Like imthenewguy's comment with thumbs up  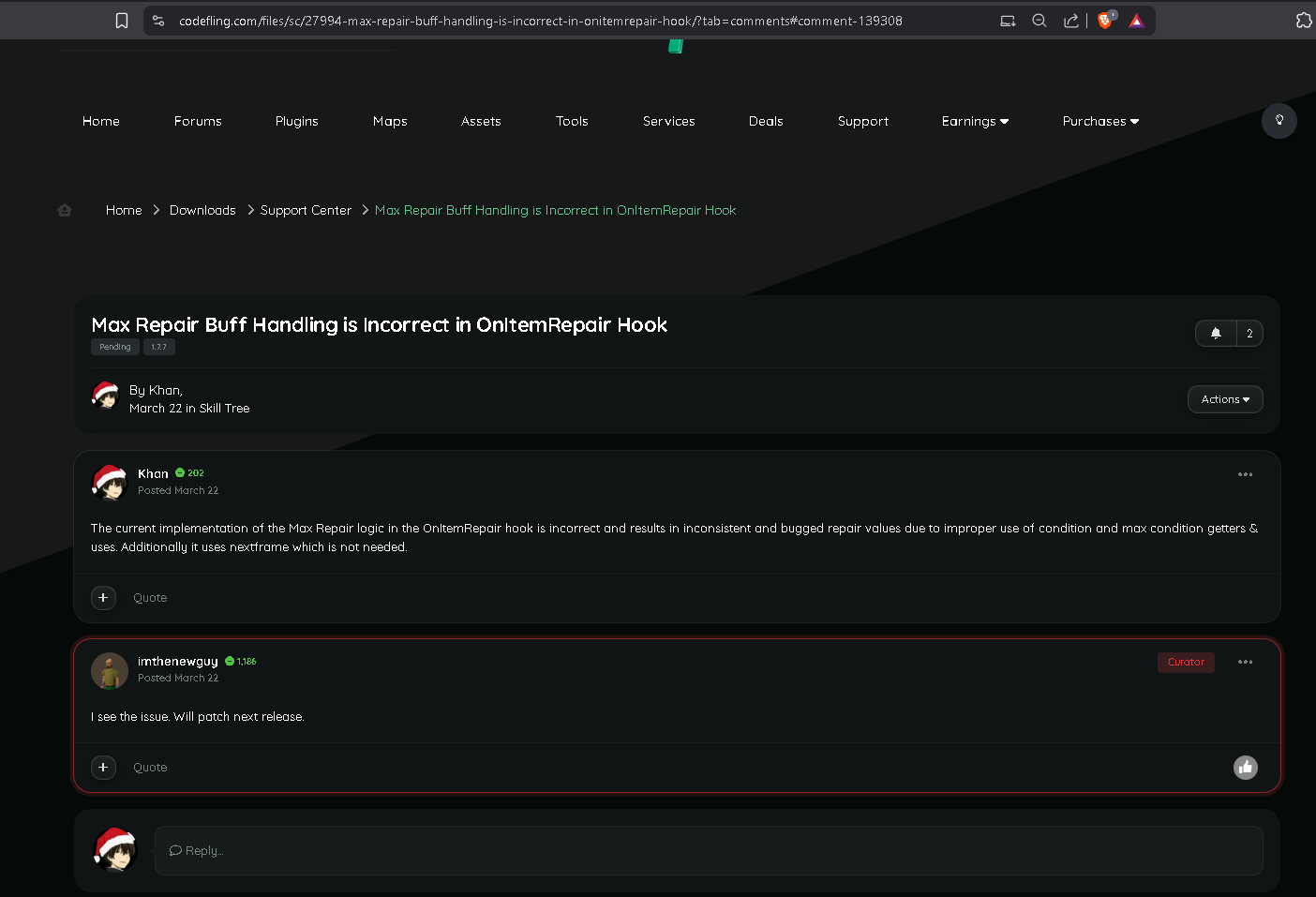click(x=1245, y=768)
